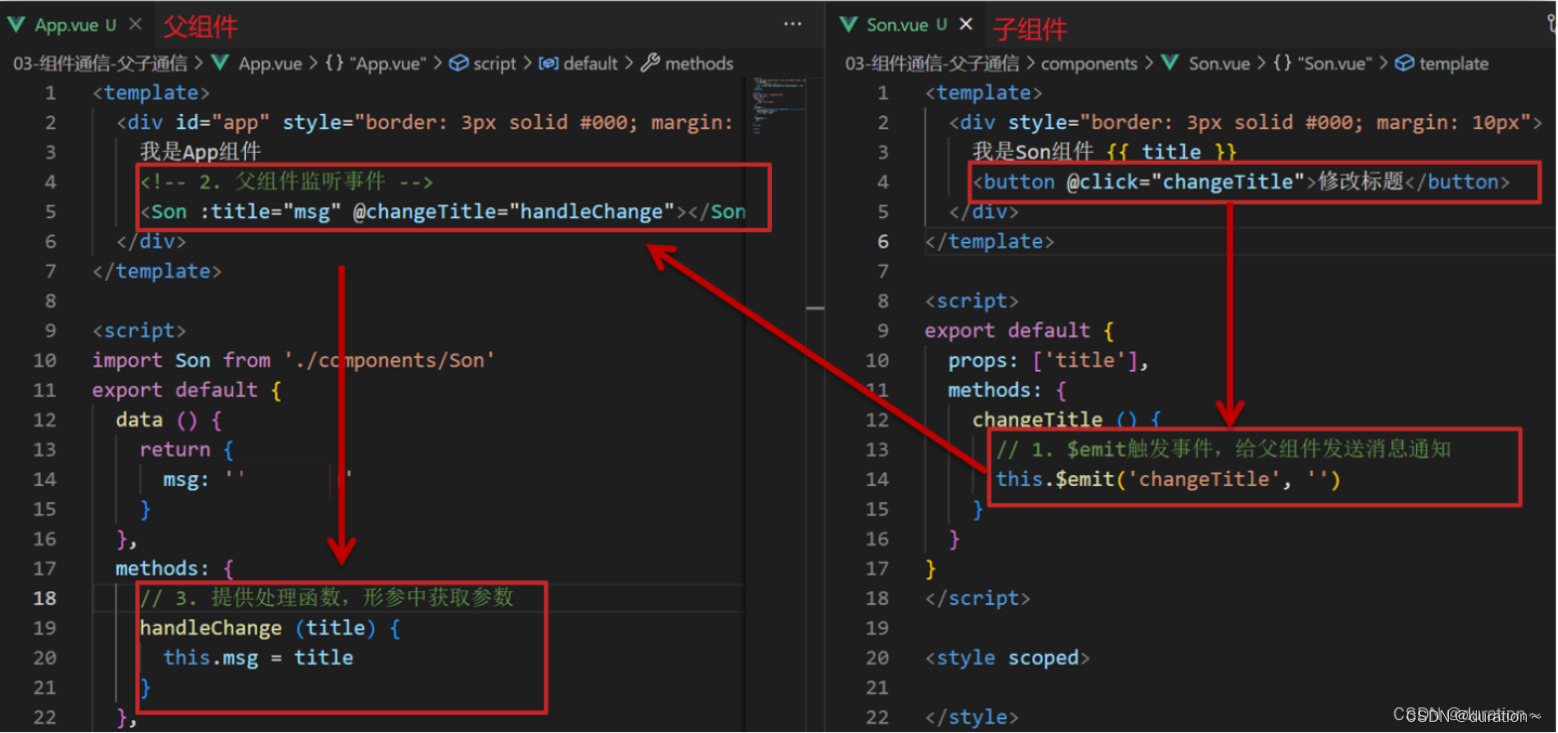Click comment 3. 提供处理函数，形参中获取参数
The image size is (1558, 733).
(x=326, y=598)
